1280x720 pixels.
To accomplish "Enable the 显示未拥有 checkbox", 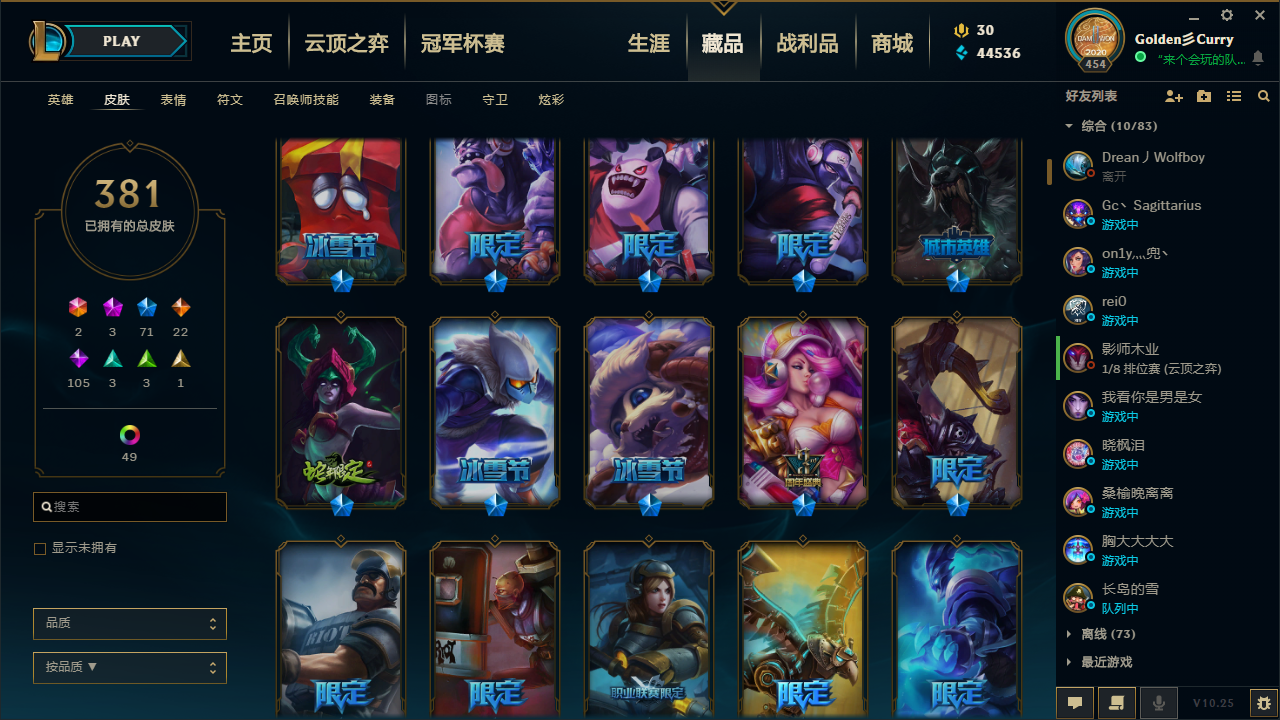I will [40, 549].
